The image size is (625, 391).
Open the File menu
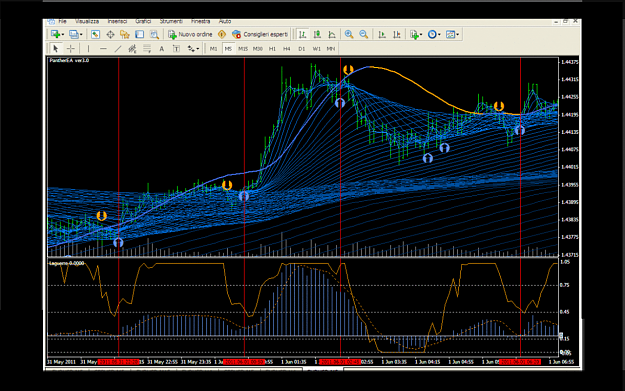(63, 22)
